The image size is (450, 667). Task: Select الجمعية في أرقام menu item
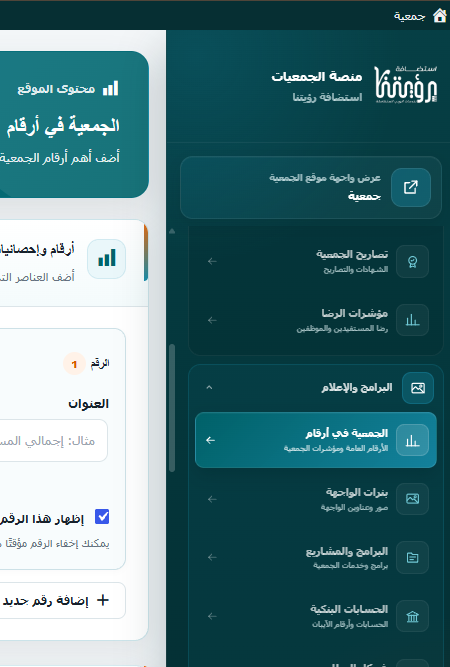pyautogui.click(x=316, y=440)
